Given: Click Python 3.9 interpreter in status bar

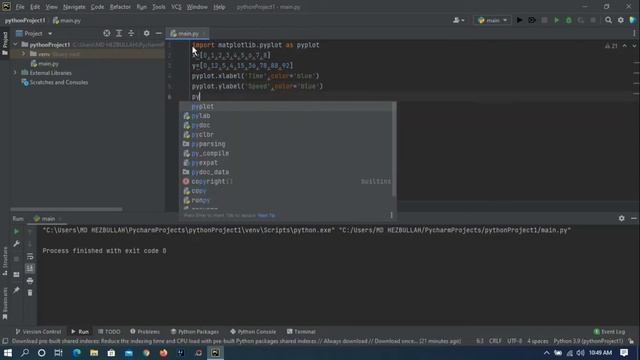Looking at the screenshot, I should pyautogui.click(x=588, y=341).
